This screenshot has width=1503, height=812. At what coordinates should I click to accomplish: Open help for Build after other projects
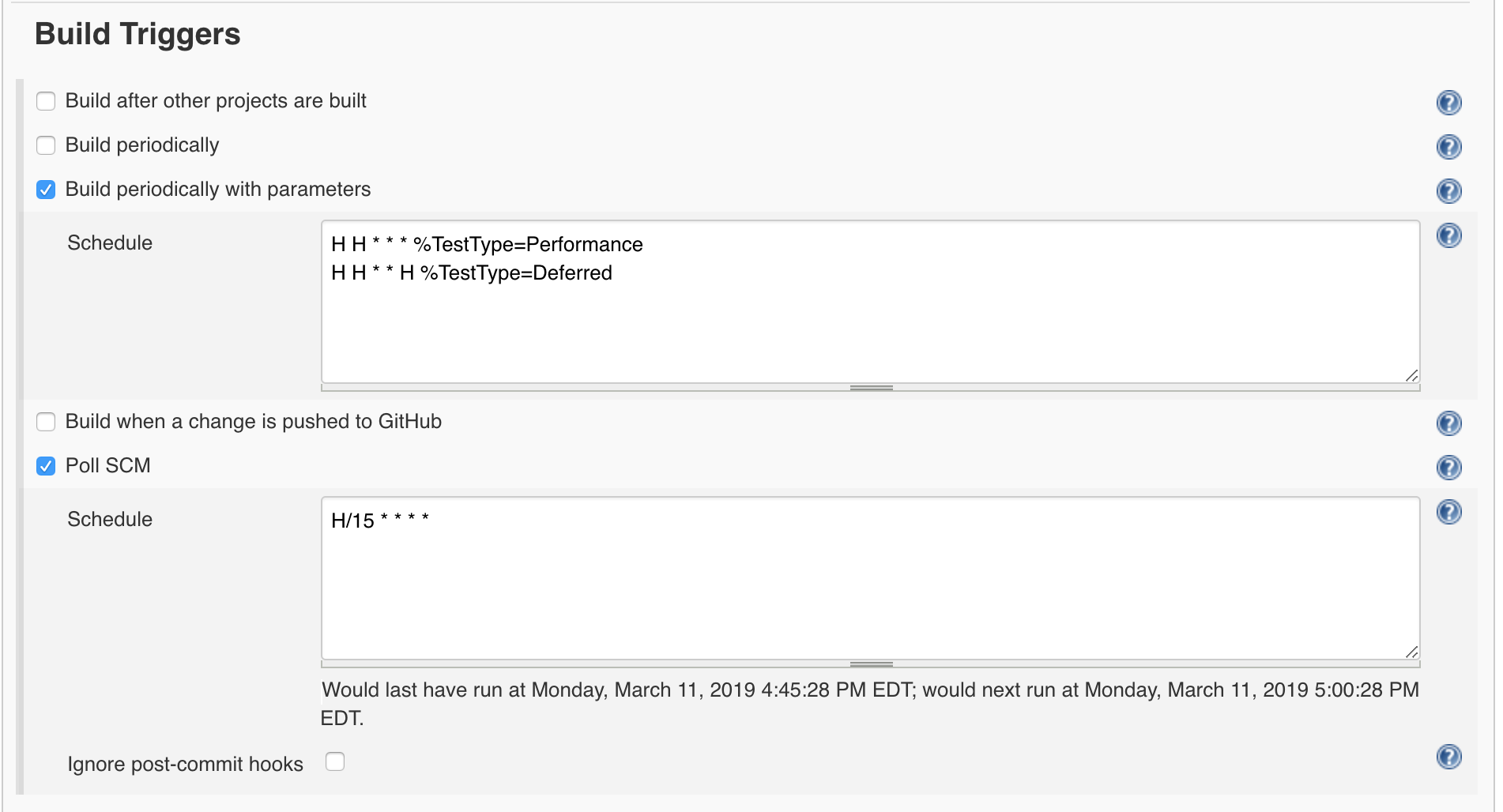pos(1448,103)
